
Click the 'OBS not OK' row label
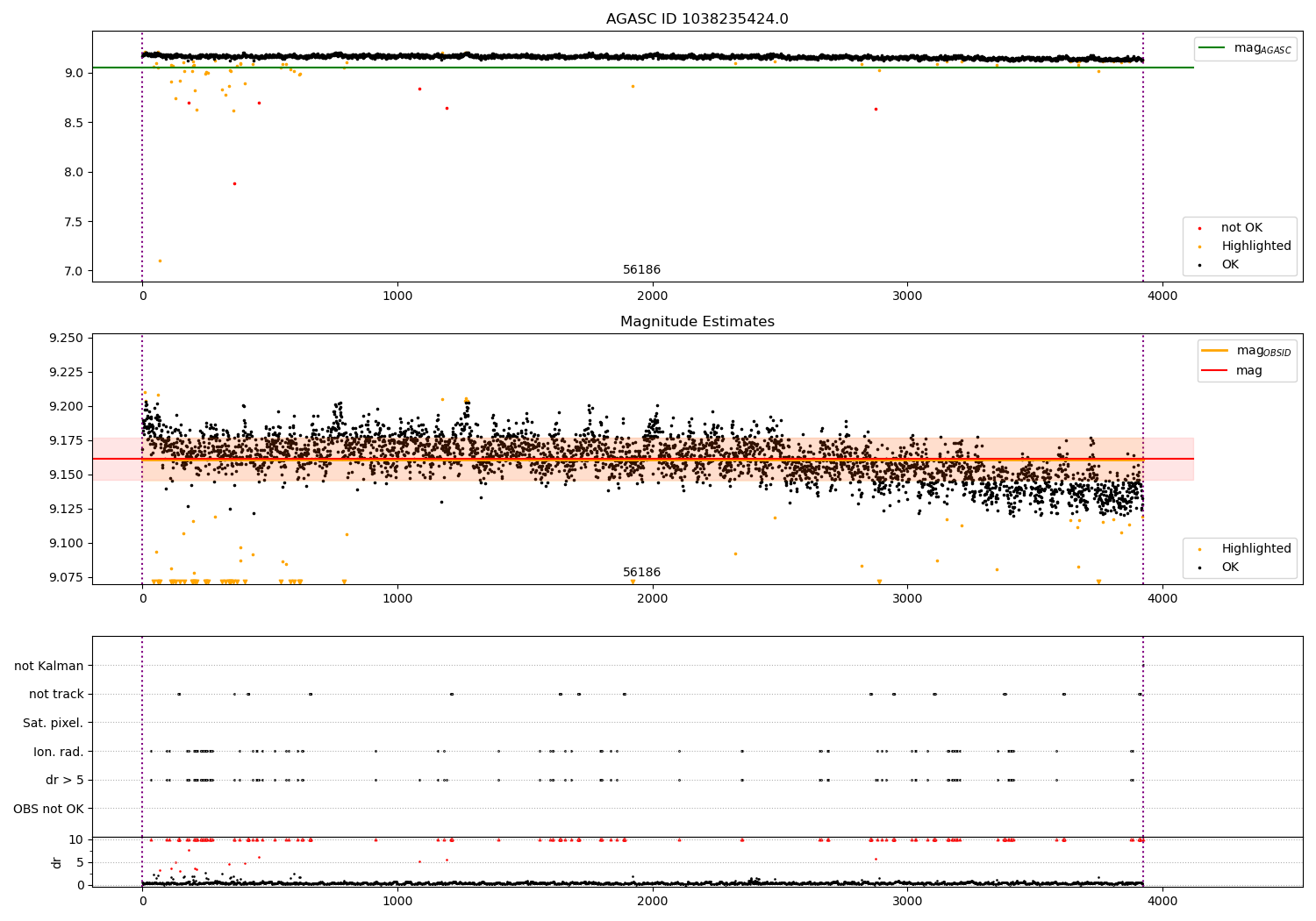click(49, 809)
